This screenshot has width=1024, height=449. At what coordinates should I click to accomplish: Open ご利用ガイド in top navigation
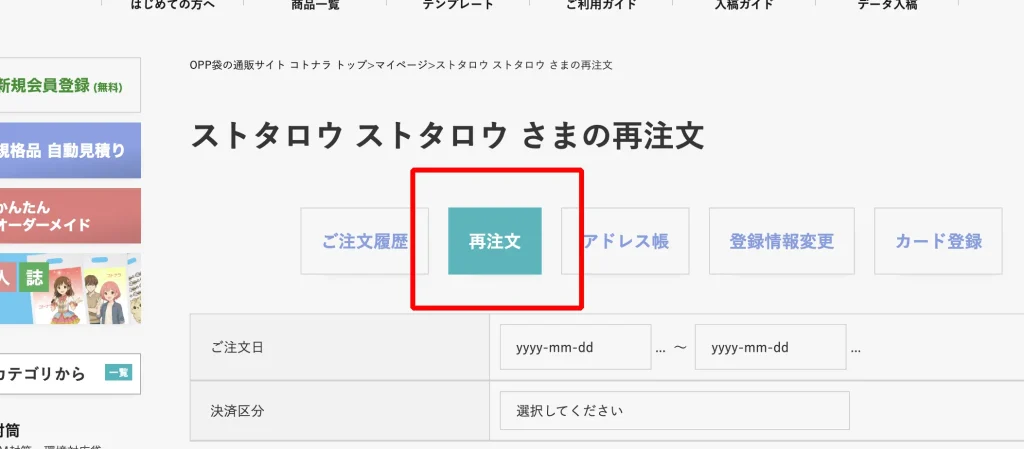pyautogui.click(x=601, y=5)
